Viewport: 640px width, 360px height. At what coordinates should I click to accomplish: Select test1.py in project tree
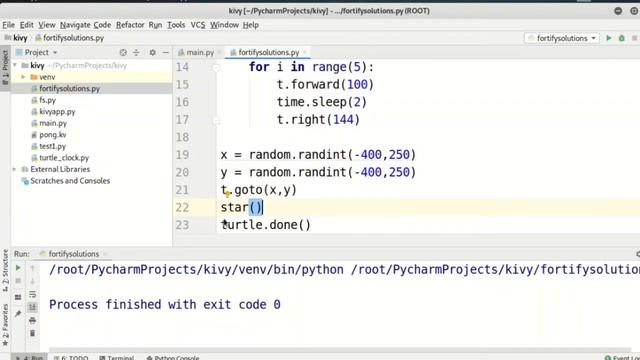coord(52,146)
